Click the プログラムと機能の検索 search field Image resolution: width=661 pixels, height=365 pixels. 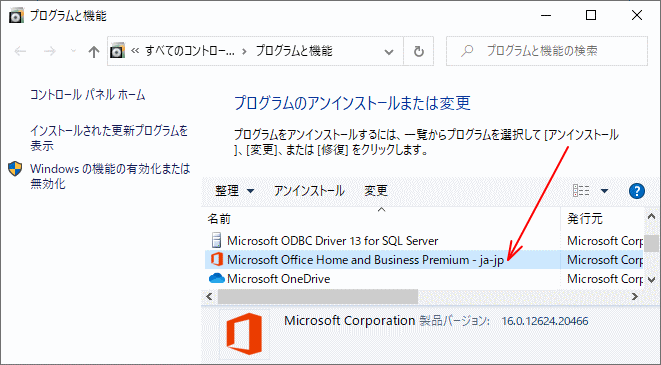[x=547, y=51]
